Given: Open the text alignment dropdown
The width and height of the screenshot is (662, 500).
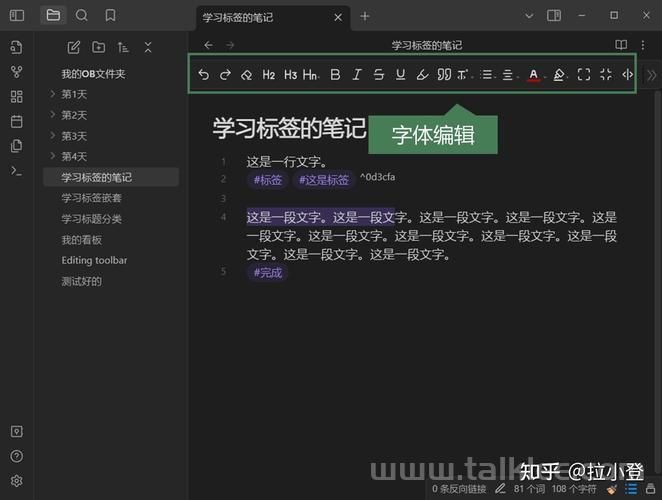Looking at the screenshot, I should point(509,75).
